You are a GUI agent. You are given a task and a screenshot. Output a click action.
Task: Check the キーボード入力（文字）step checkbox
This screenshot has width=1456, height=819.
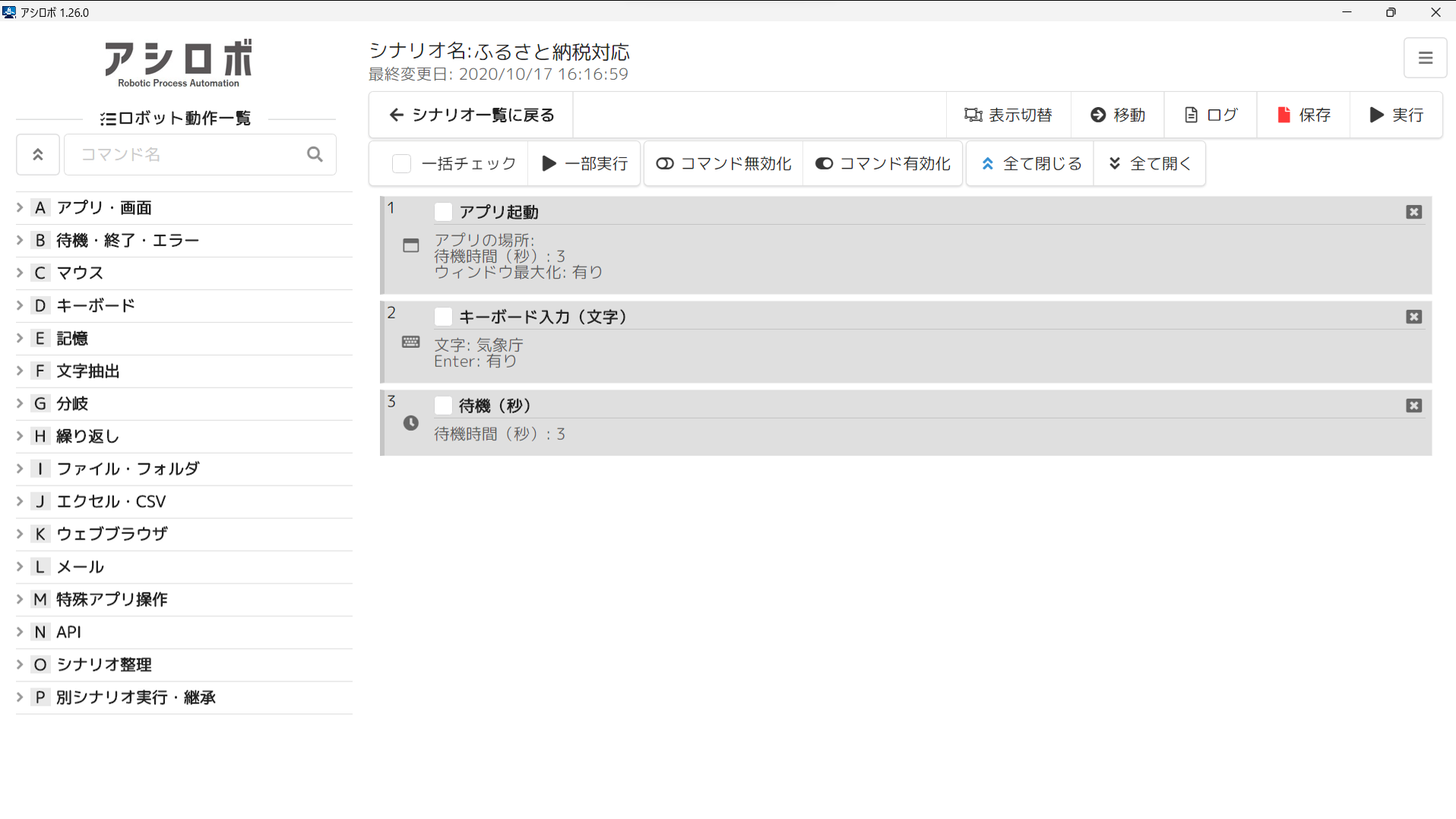click(443, 317)
